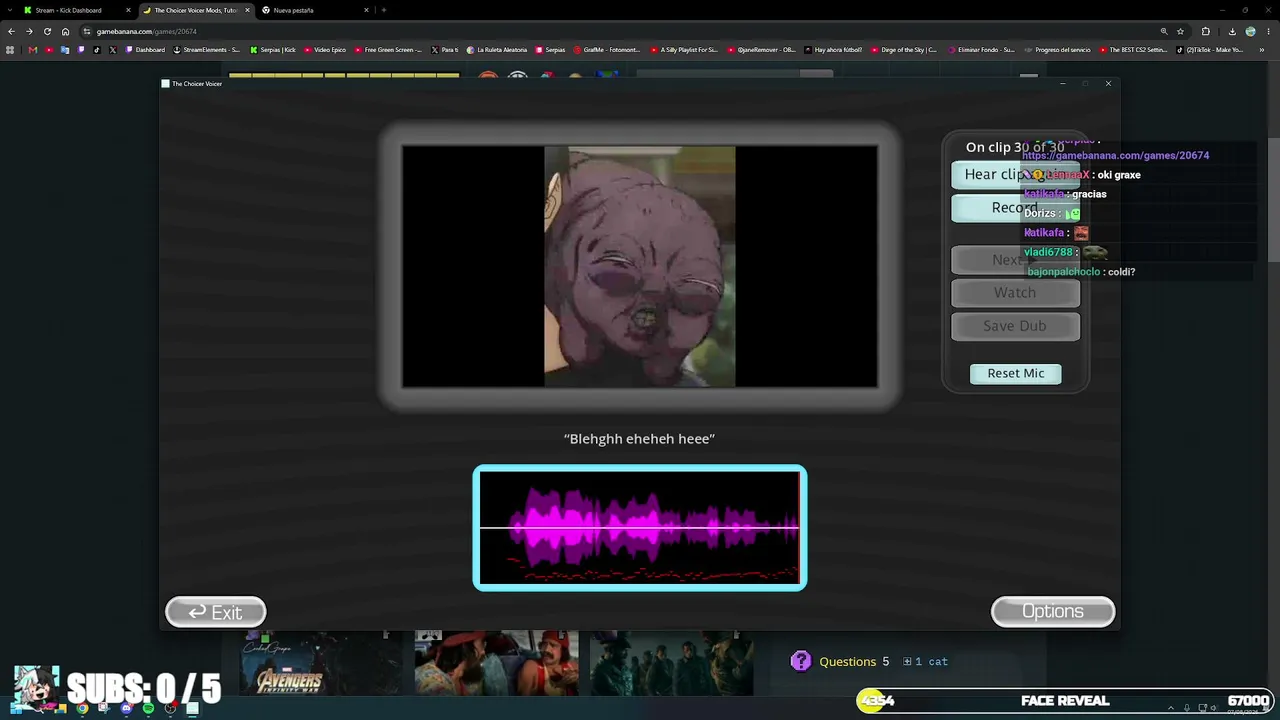Bookmark this page with the star

coord(1180,31)
